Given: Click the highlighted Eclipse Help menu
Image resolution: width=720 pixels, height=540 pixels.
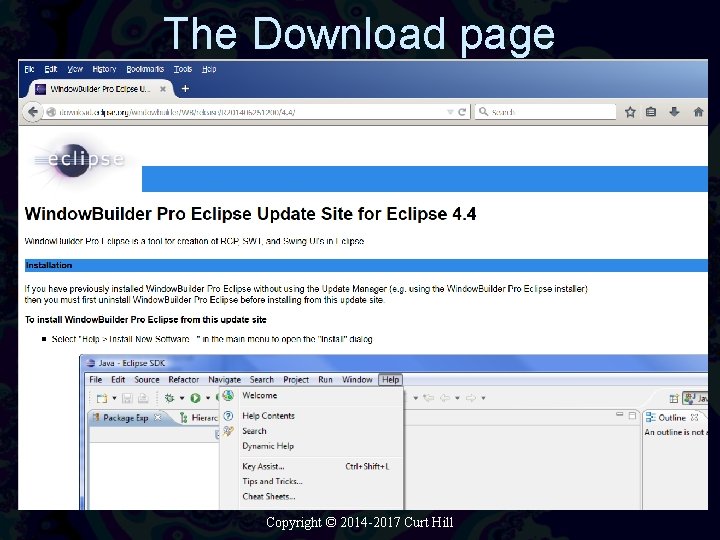Looking at the screenshot, I should pos(390,380).
